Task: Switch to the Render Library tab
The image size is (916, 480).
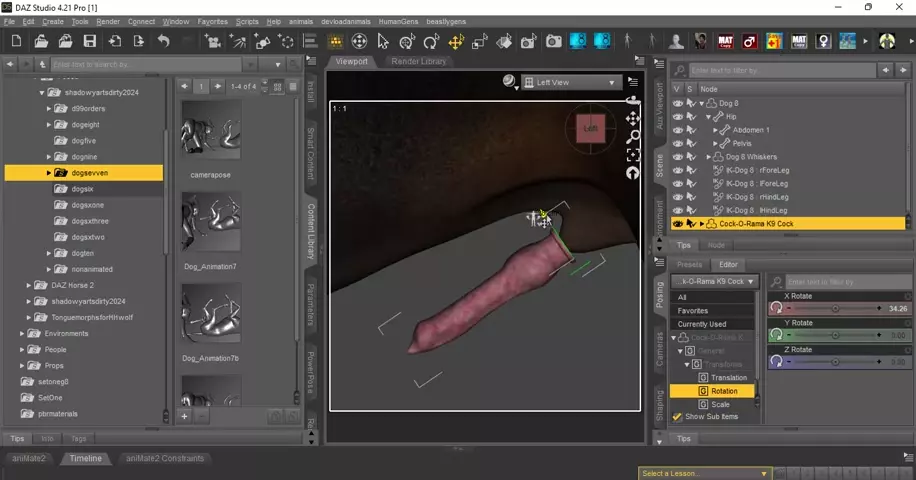Action: (x=419, y=61)
